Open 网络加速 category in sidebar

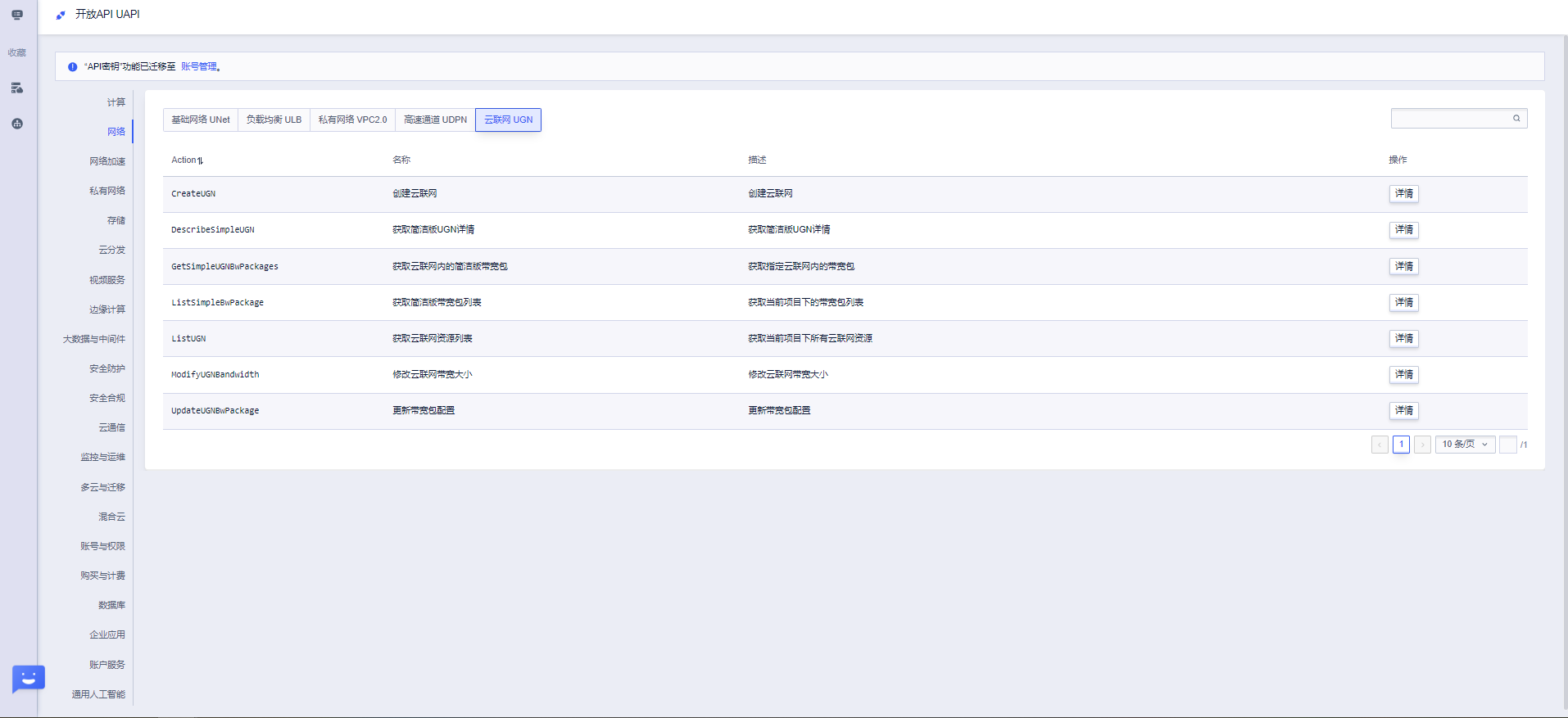tap(107, 161)
